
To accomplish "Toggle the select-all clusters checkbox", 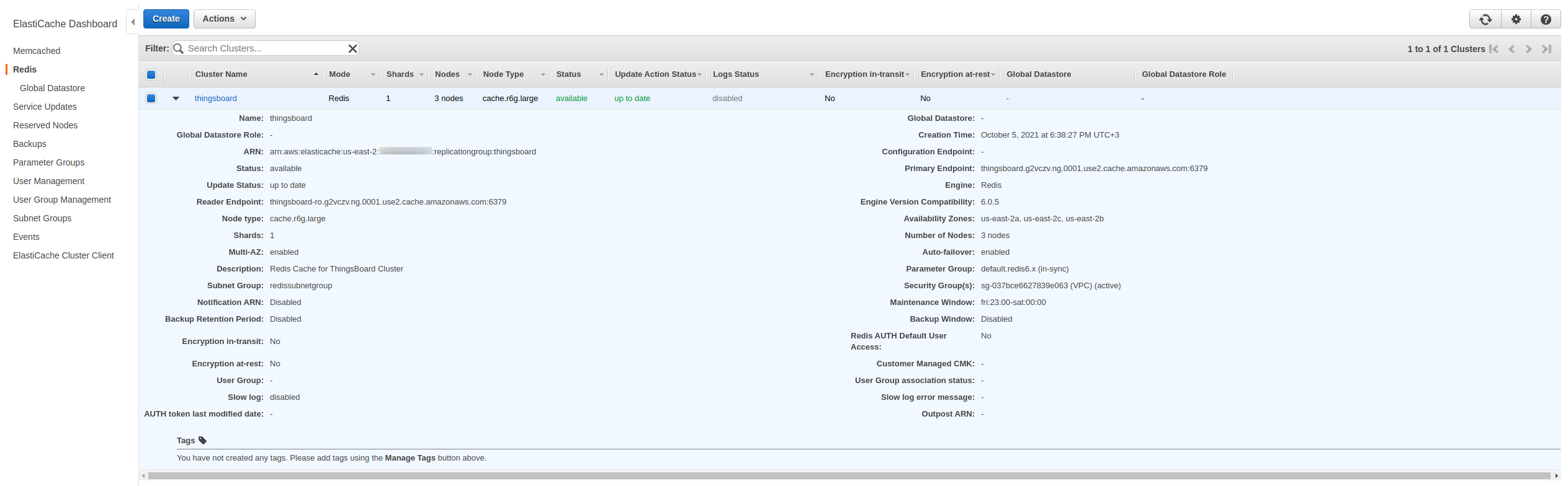I will 151,74.
